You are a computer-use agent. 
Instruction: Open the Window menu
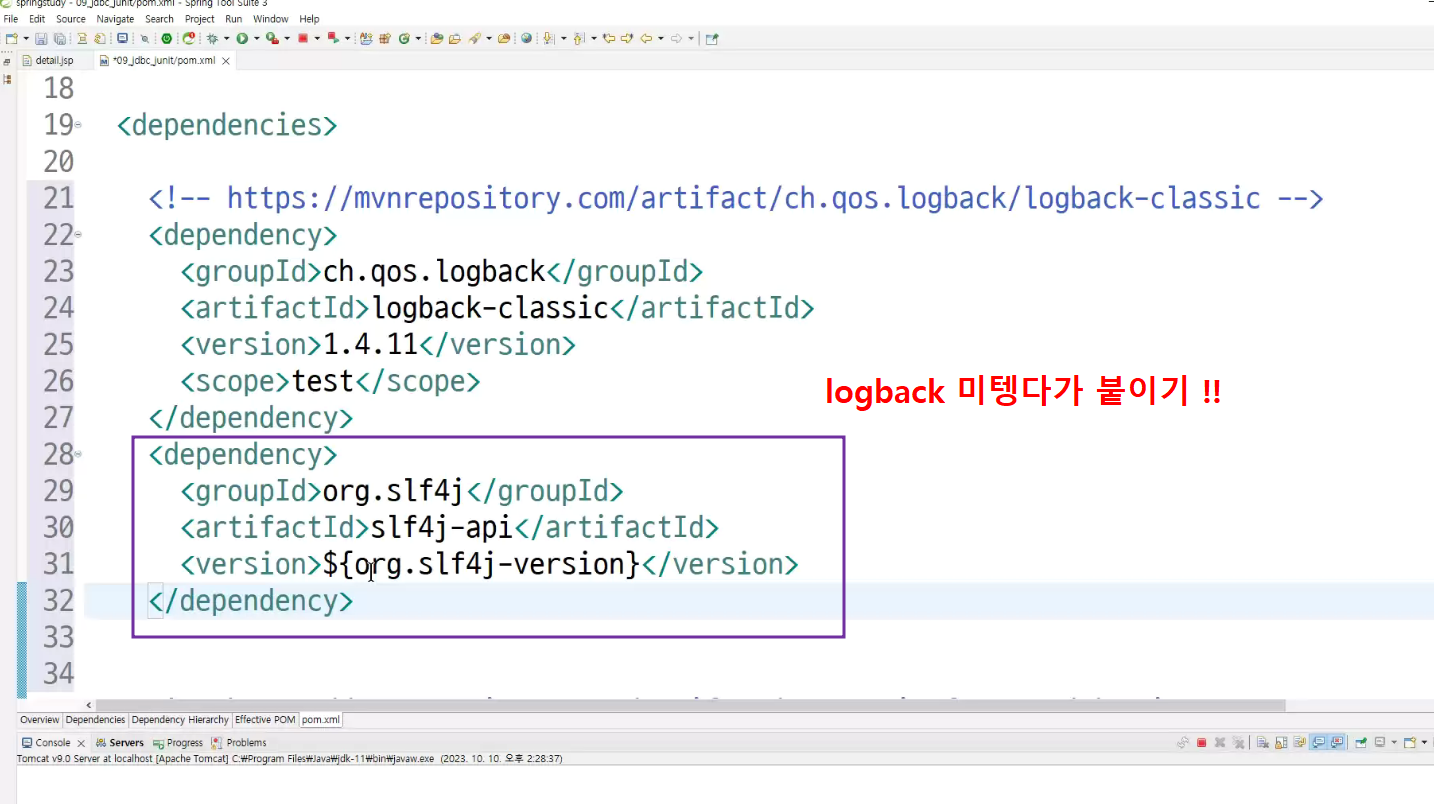pos(270,19)
